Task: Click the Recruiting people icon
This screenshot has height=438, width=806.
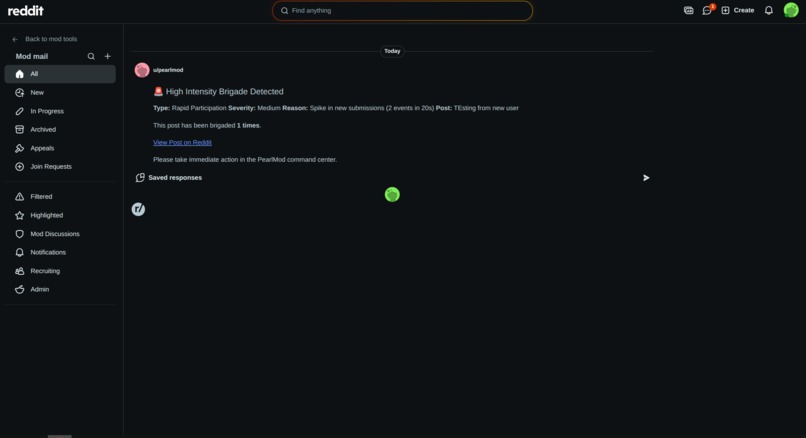Action: point(20,271)
